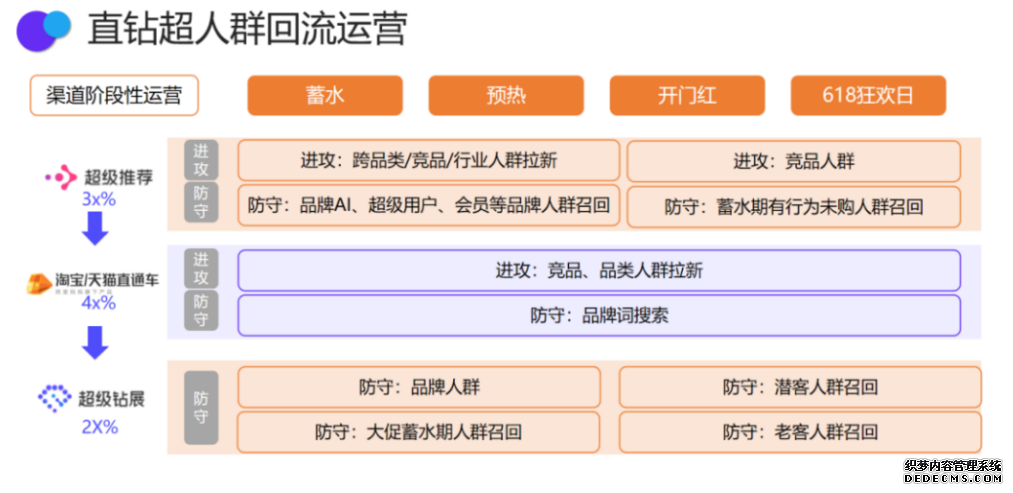Screen dimensions: 1013x493
Task: Click the purple and blue circles logo
Action: tap(43, 30)
